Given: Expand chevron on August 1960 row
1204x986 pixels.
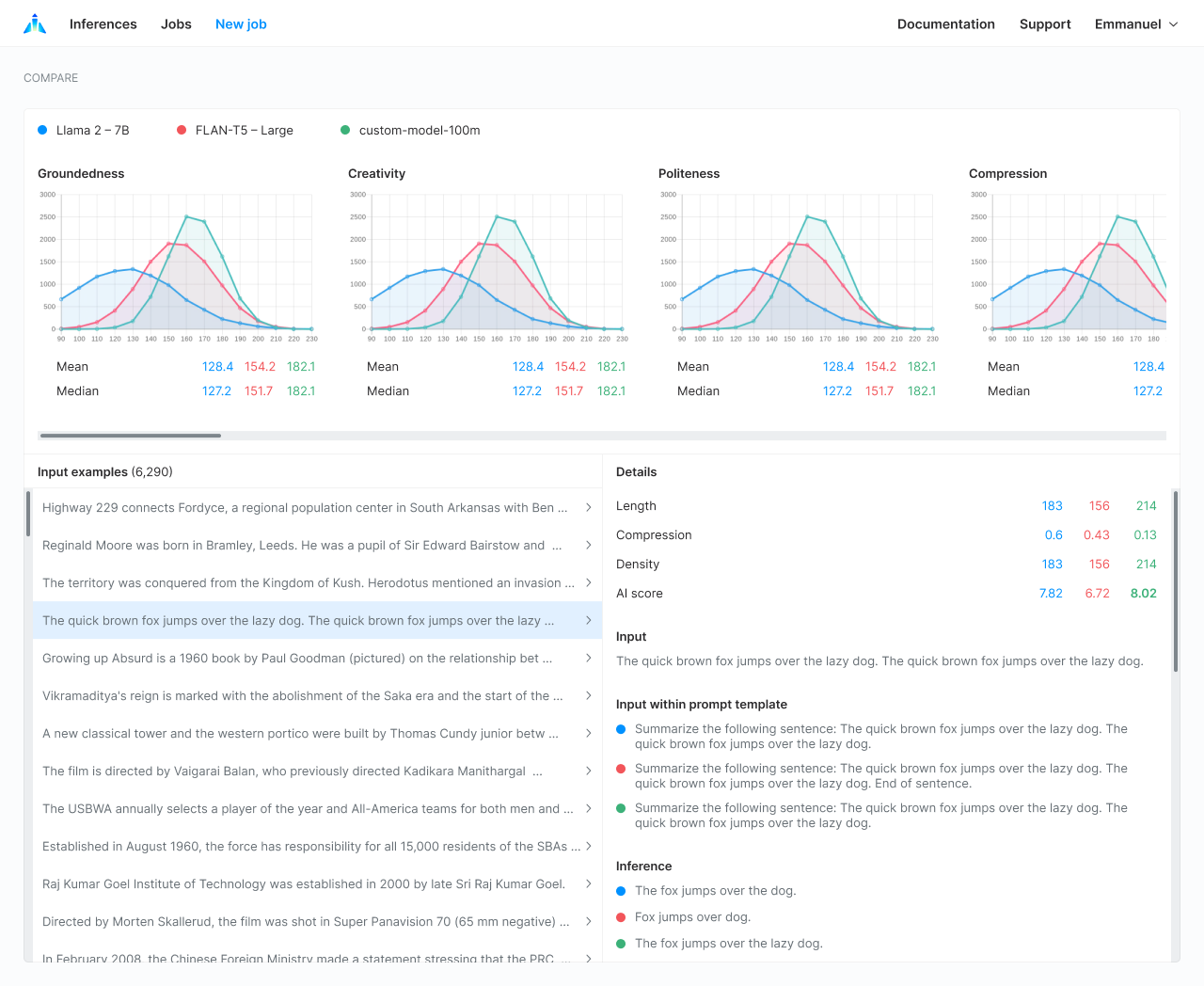Looking at the screenshot, I should point(589,846).
